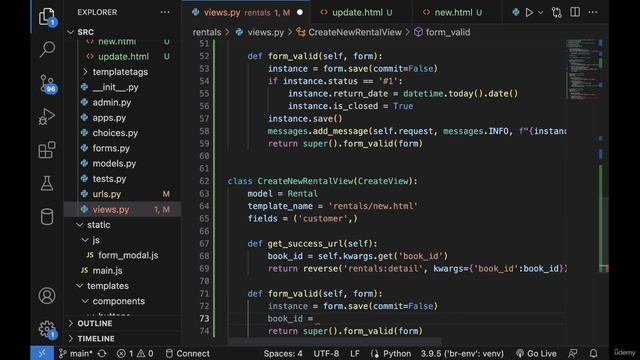The width and height of the screenshot is (640, 360).
Task: Click Connect in the status bar
Action: click(187, 353)
